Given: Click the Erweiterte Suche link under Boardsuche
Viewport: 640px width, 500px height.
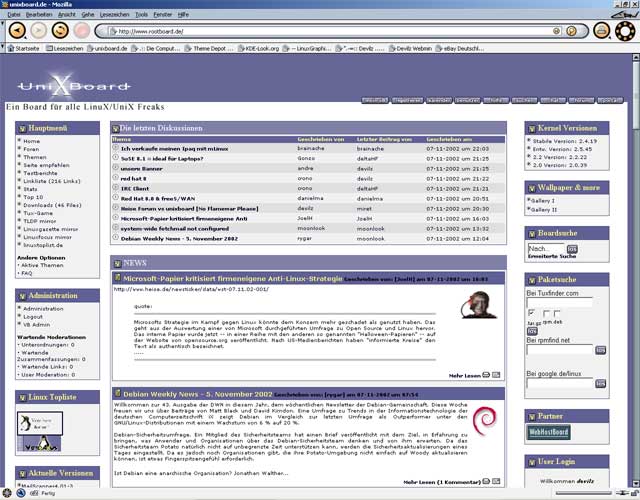Looking at the screenshot, I should click(x=552, y=256).
